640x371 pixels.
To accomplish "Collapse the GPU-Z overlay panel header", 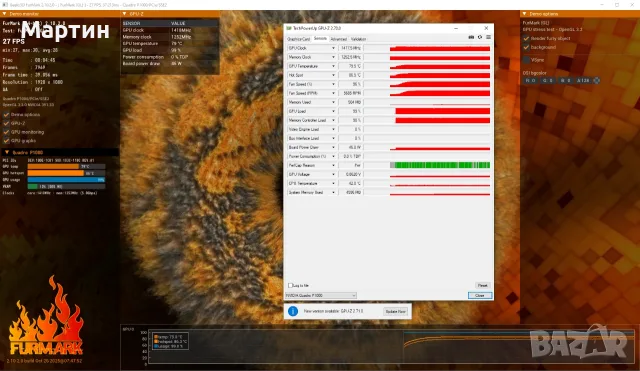I will point(124,14).
